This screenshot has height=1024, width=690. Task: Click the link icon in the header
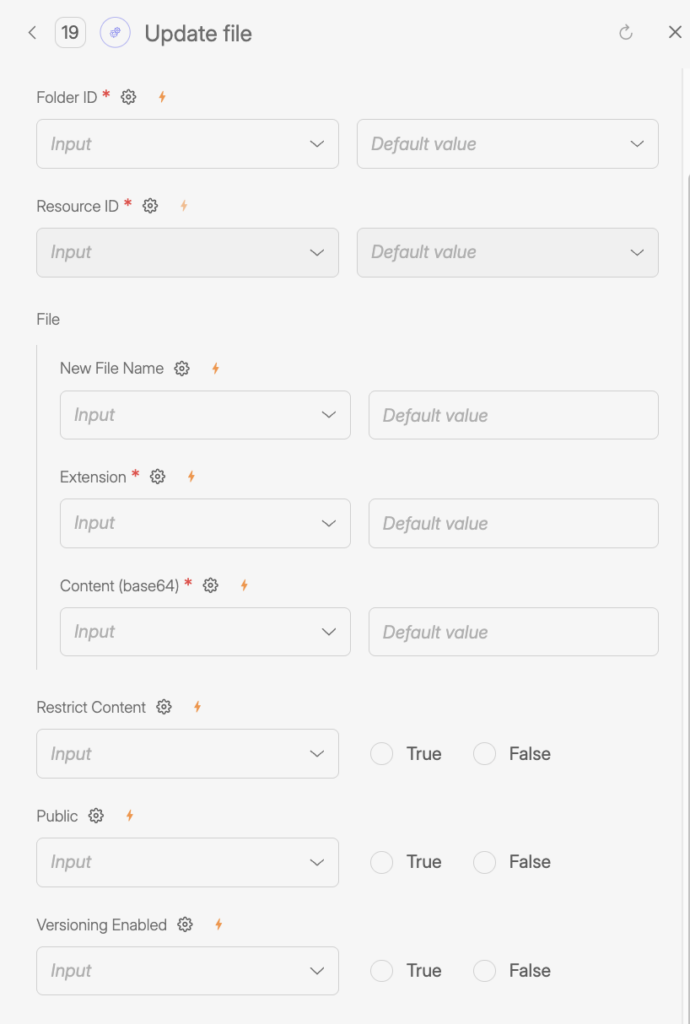[113, 32]
